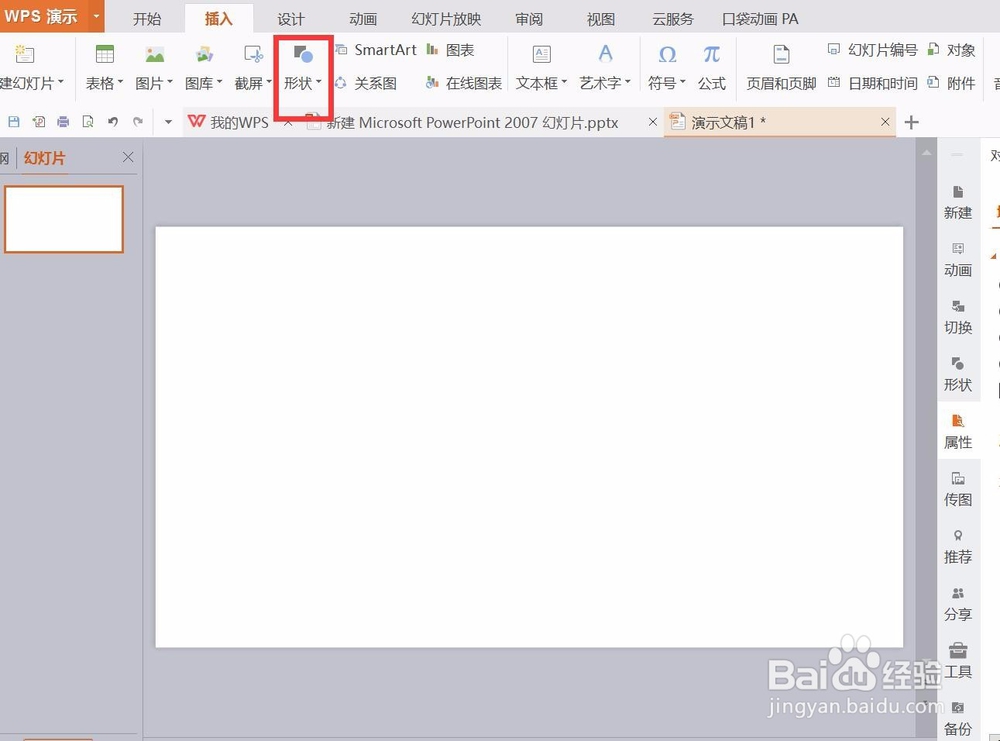1000x741 pixels.
Task: Insert a 公式 formula
Action: [x=712, y=66]
